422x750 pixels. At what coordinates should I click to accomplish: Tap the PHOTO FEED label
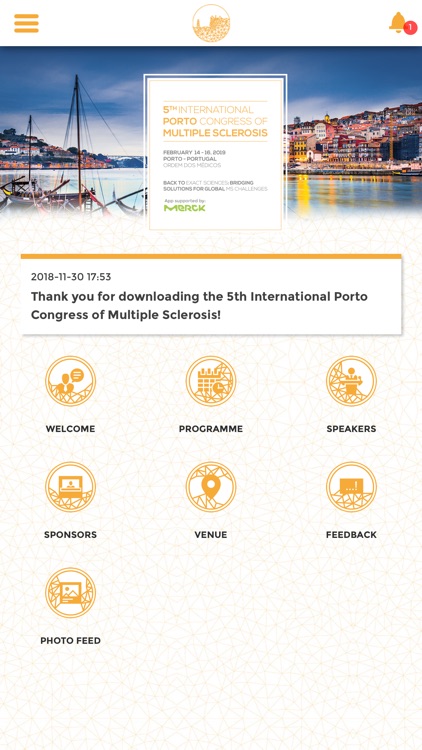point(70,640)
